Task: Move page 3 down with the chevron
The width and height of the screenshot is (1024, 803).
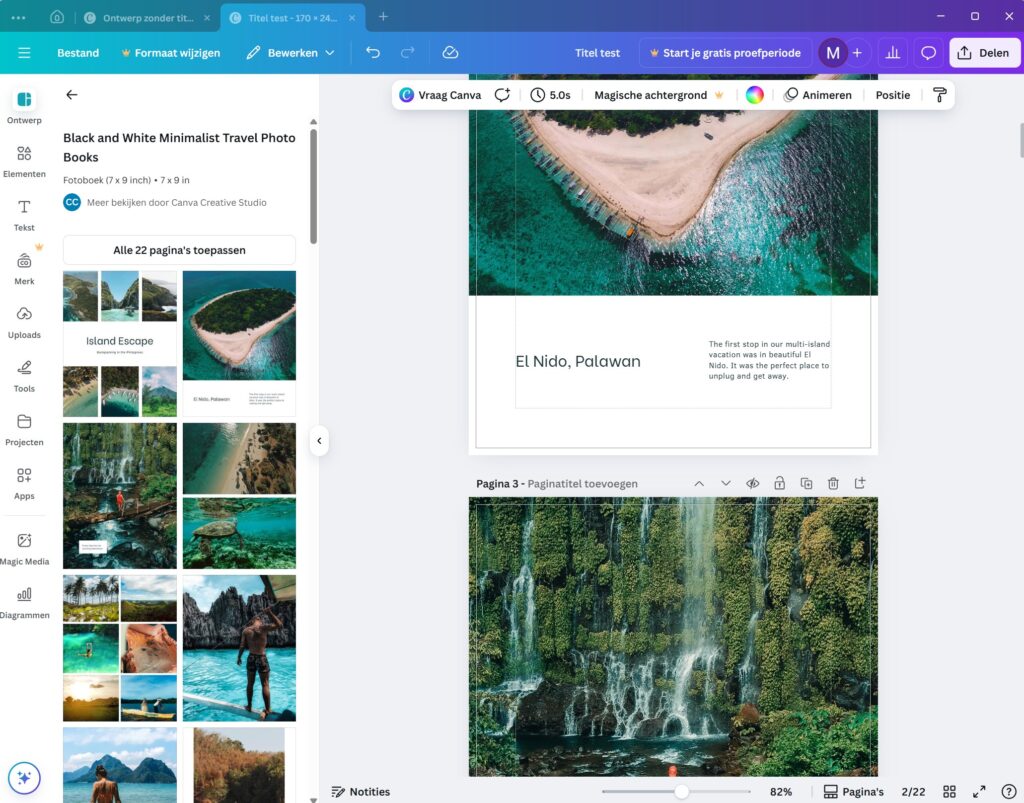Action: [x=726, y=484]
